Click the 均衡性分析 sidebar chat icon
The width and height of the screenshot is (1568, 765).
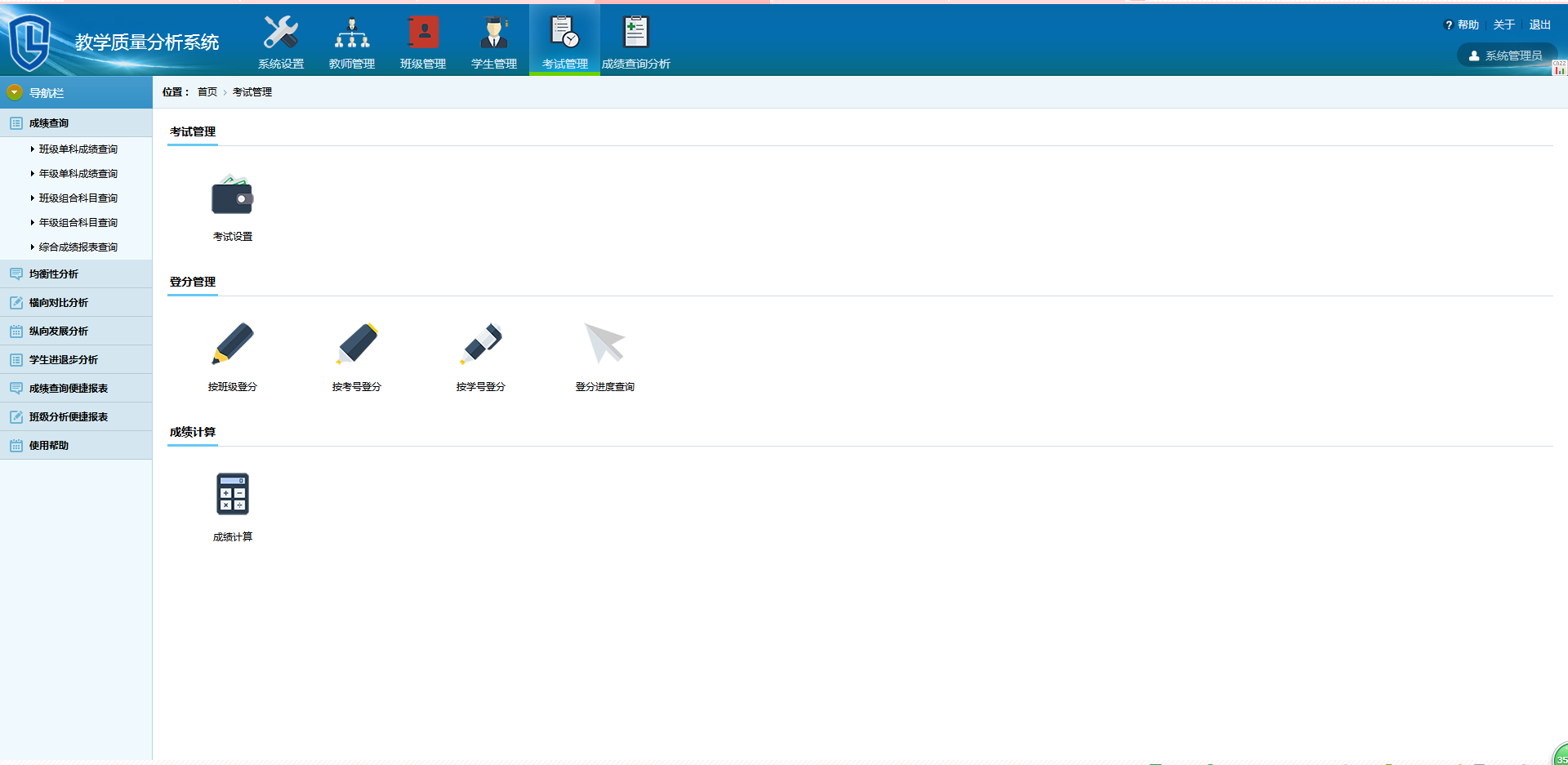point(16,274)
